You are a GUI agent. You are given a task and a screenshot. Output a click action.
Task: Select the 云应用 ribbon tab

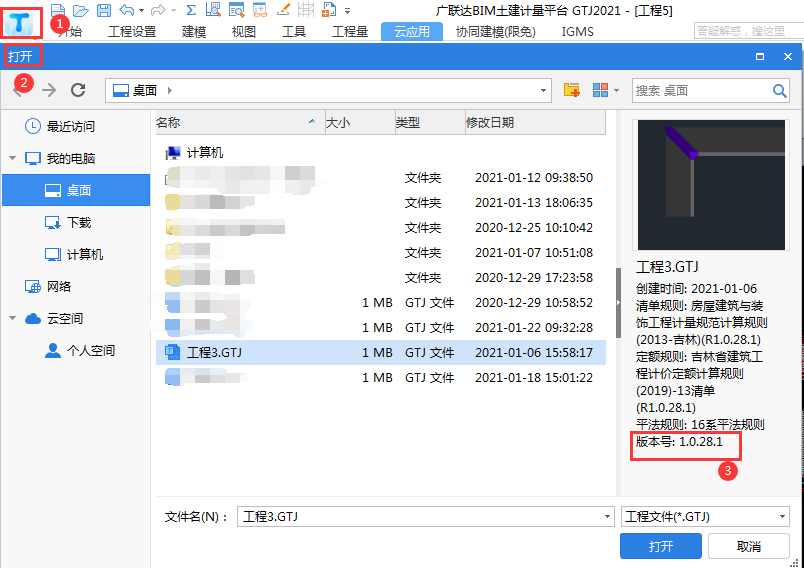[412, 32]
